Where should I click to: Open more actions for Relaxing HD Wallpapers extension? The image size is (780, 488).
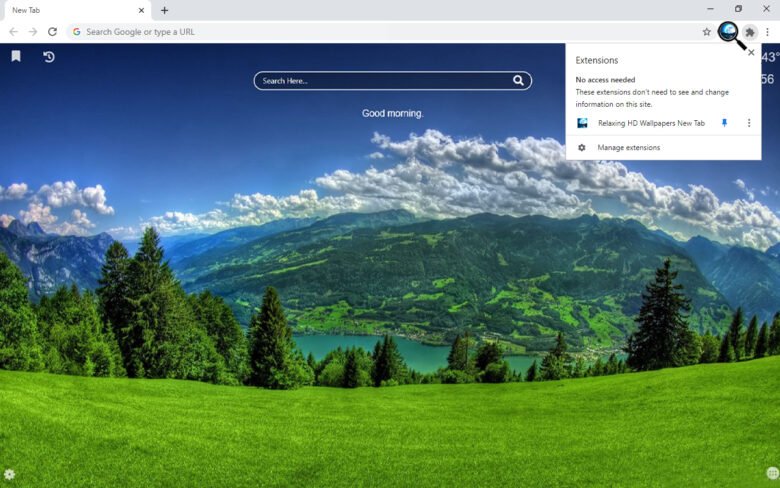(x=748, y=123)
